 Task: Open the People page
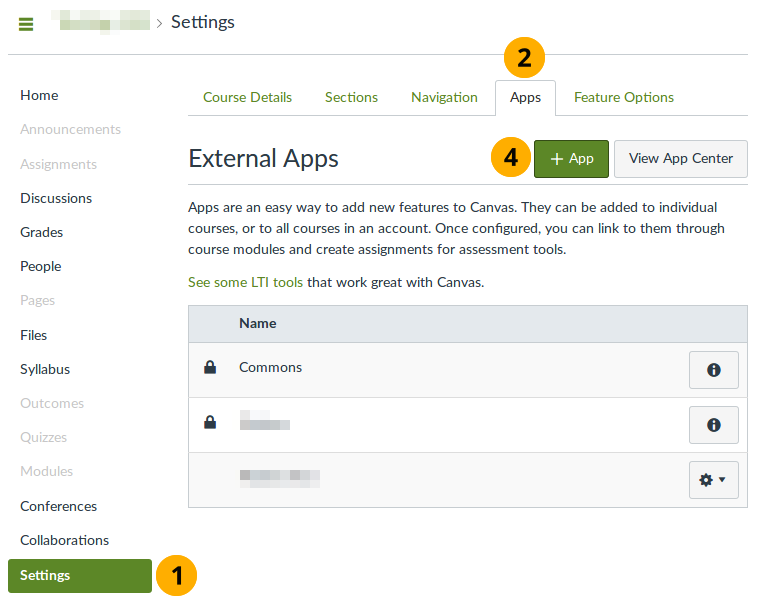pos(41,266)
